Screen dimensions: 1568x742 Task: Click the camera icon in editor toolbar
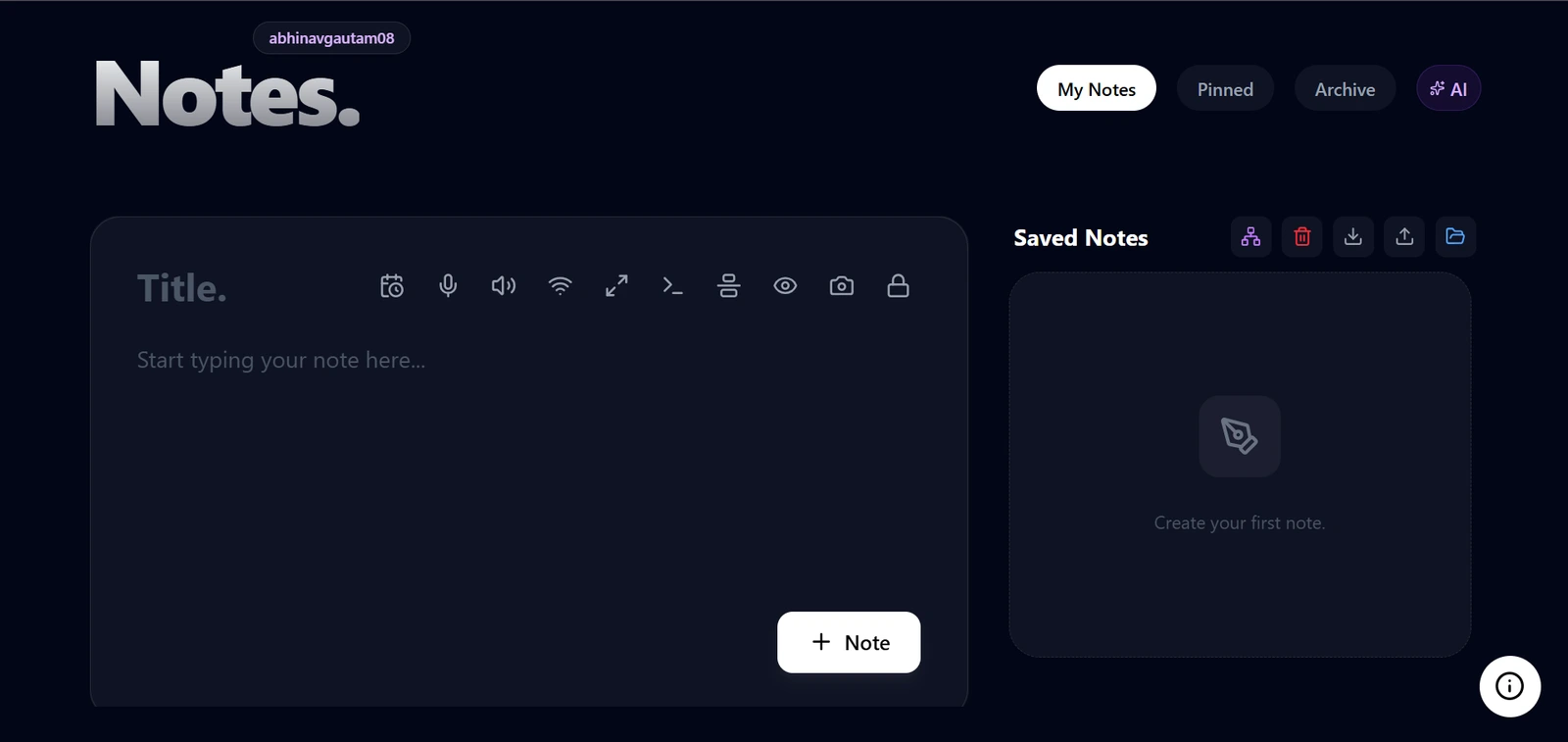pyautogui.click(x=842, y=286)
